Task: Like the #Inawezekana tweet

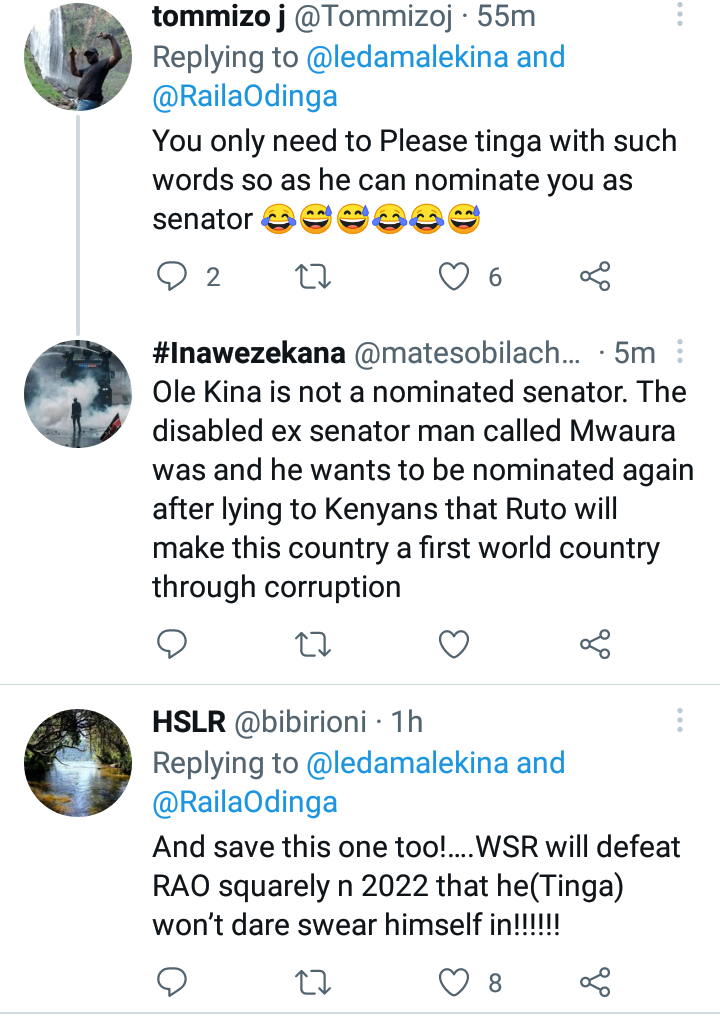Action: pyautogui.click(x=453, y=645)
